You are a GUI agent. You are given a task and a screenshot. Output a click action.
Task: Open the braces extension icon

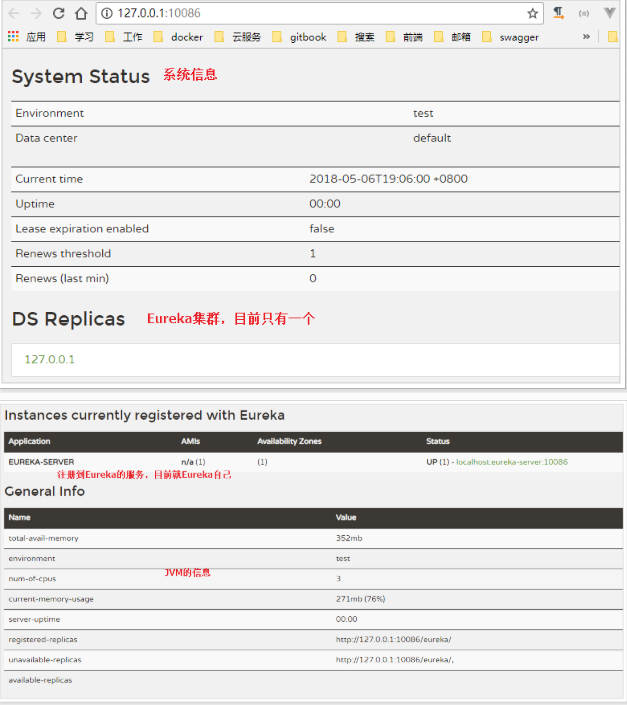584,13
